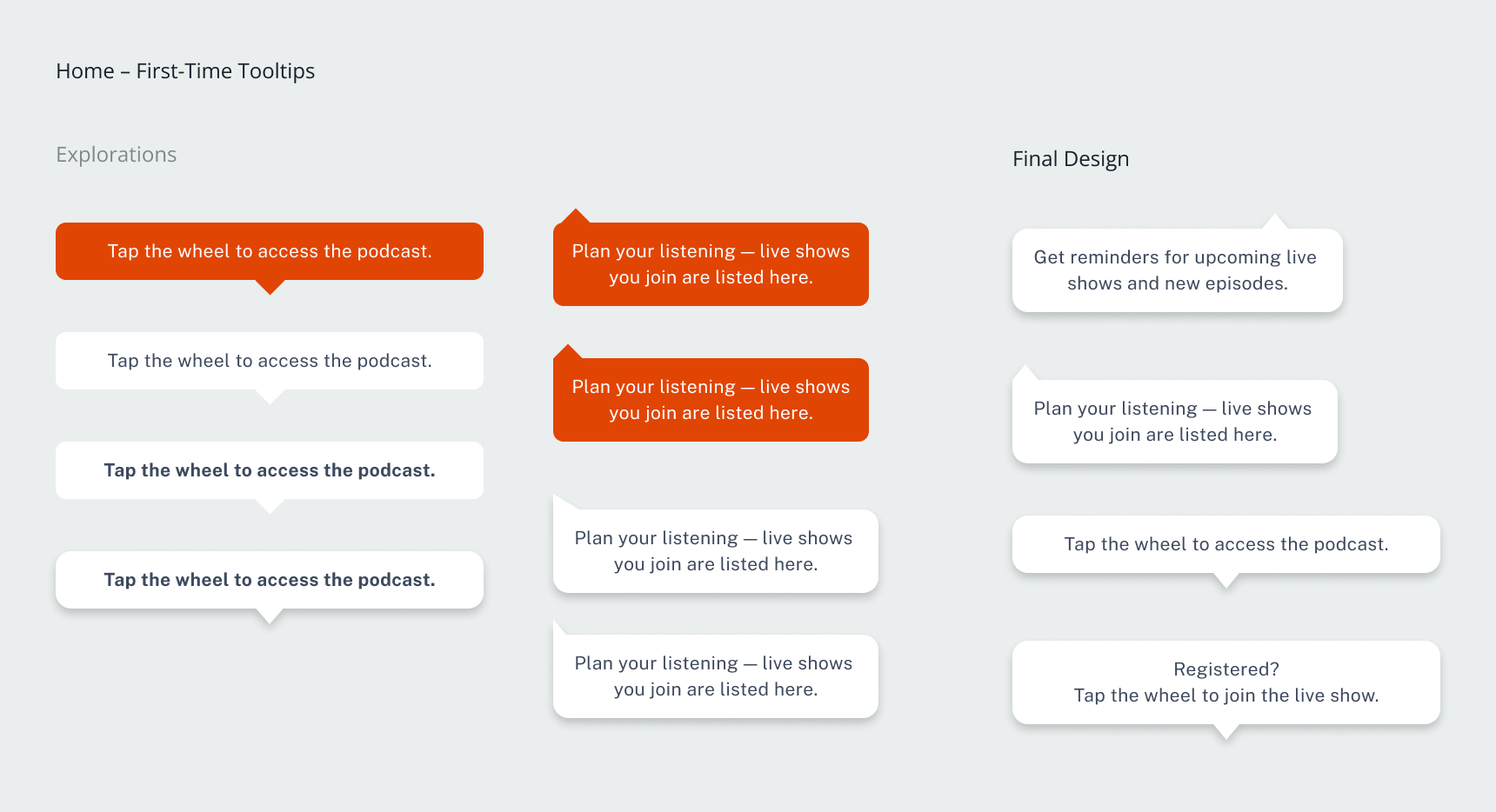1496x812 pixels.
Task: Select the bold podcast tooltip without a shadow
Action: [270, 470]
